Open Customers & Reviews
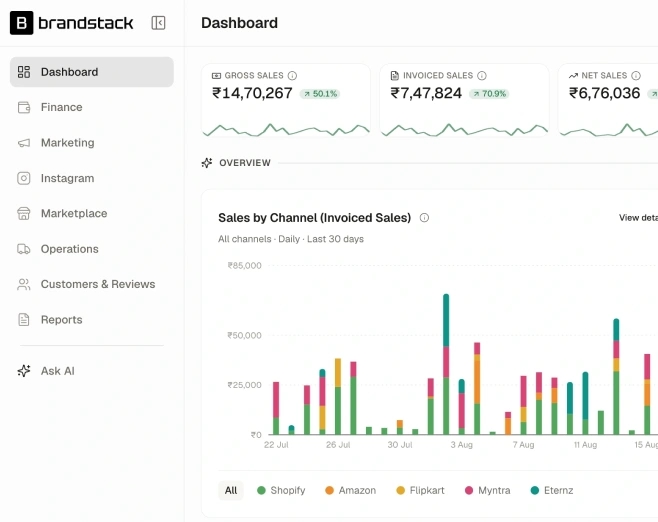 click(x=91, y=284)
